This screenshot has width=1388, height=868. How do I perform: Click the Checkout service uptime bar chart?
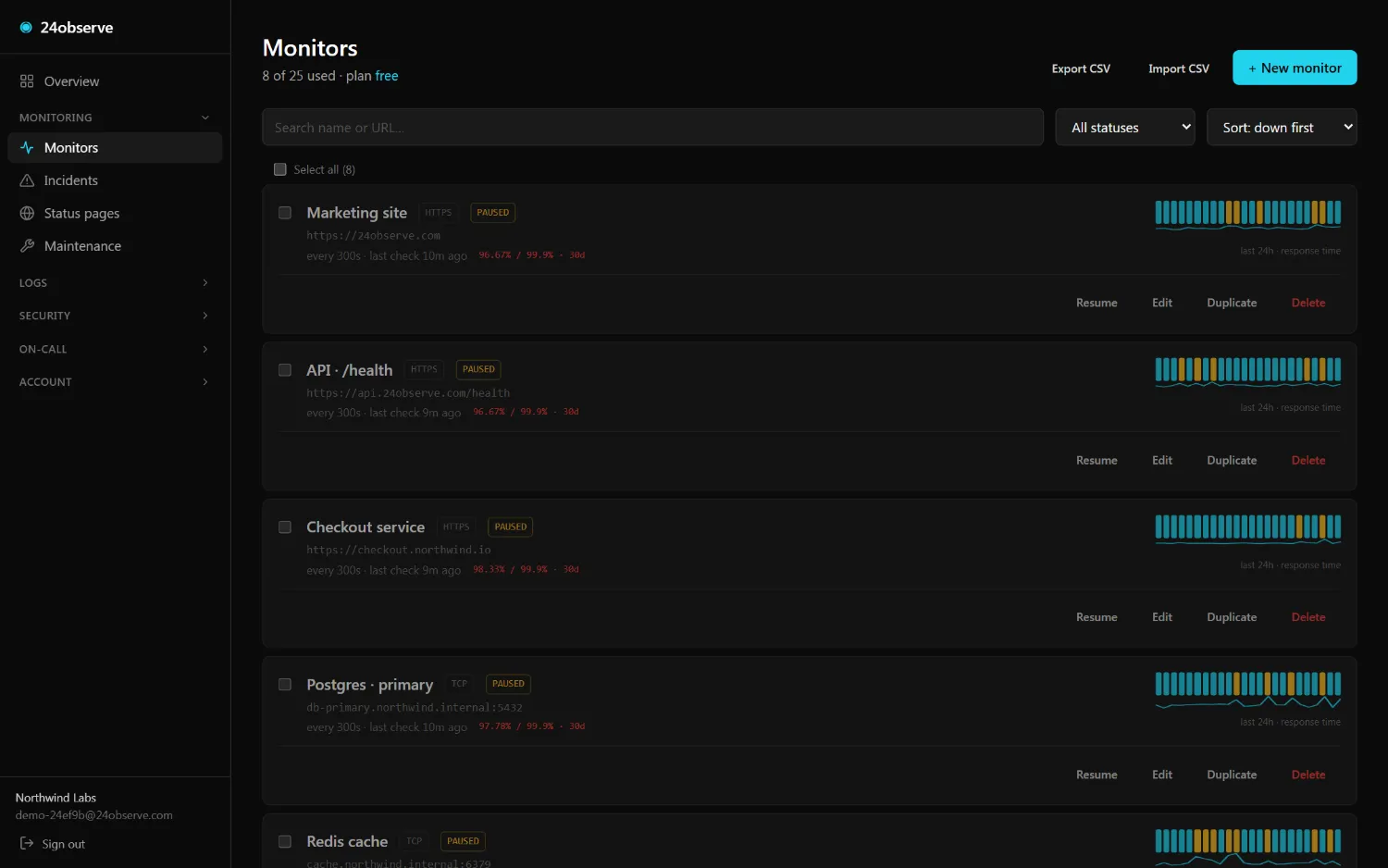tap(1248, 527)
